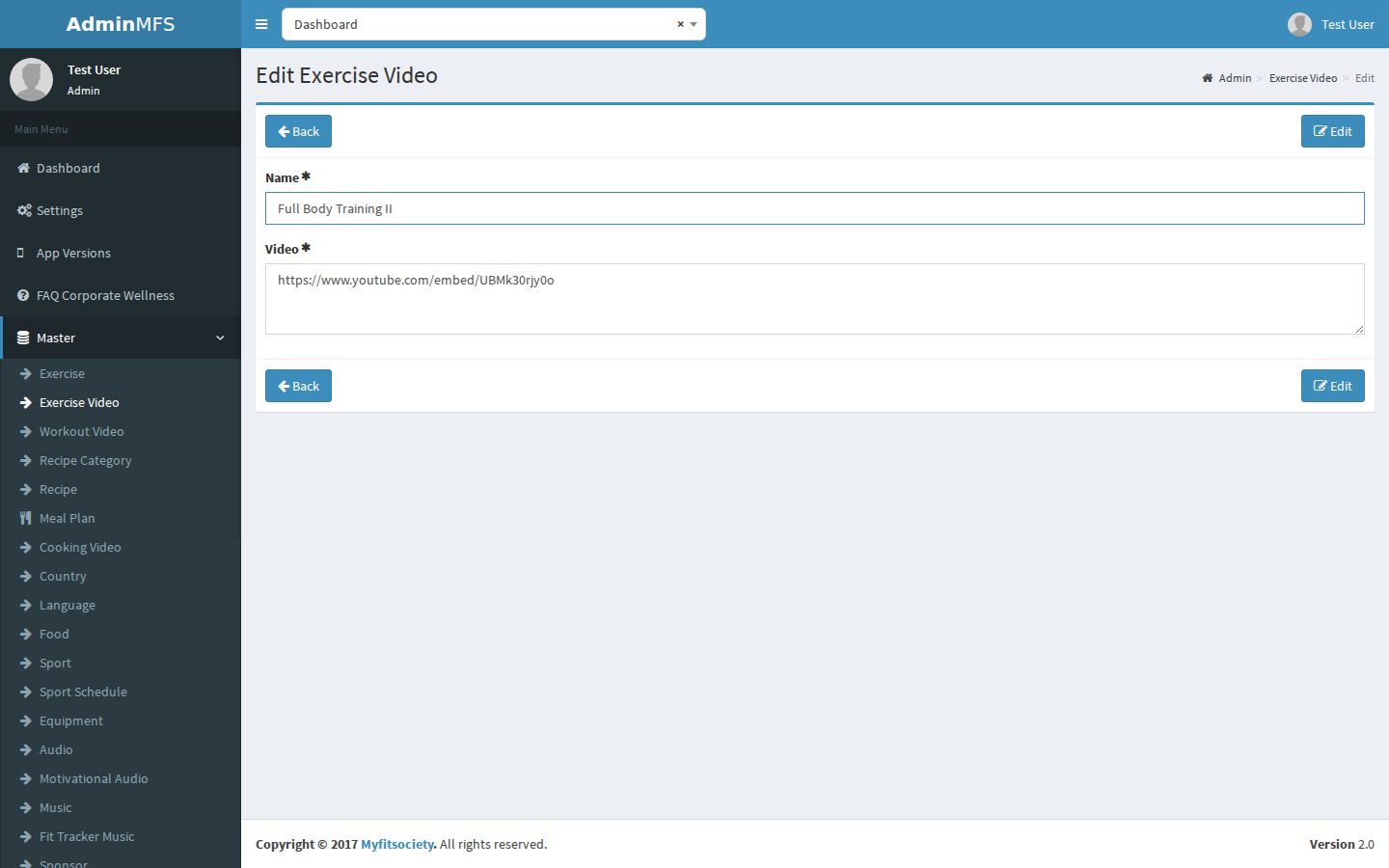Click the Master database icon
This screenshot has width=1389, height=868.
point(23,338)
